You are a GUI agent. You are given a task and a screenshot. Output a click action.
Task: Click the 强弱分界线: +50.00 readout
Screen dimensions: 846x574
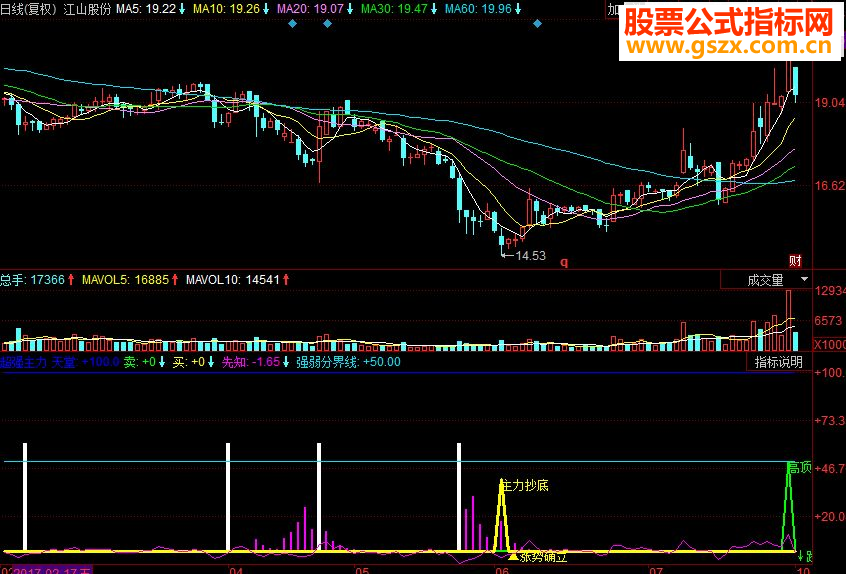(x=348, y=361)
